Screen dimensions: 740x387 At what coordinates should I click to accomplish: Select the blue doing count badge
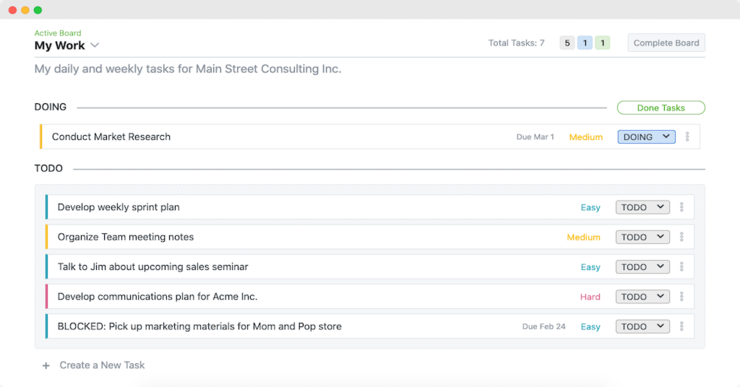click(x=585, y=43)
